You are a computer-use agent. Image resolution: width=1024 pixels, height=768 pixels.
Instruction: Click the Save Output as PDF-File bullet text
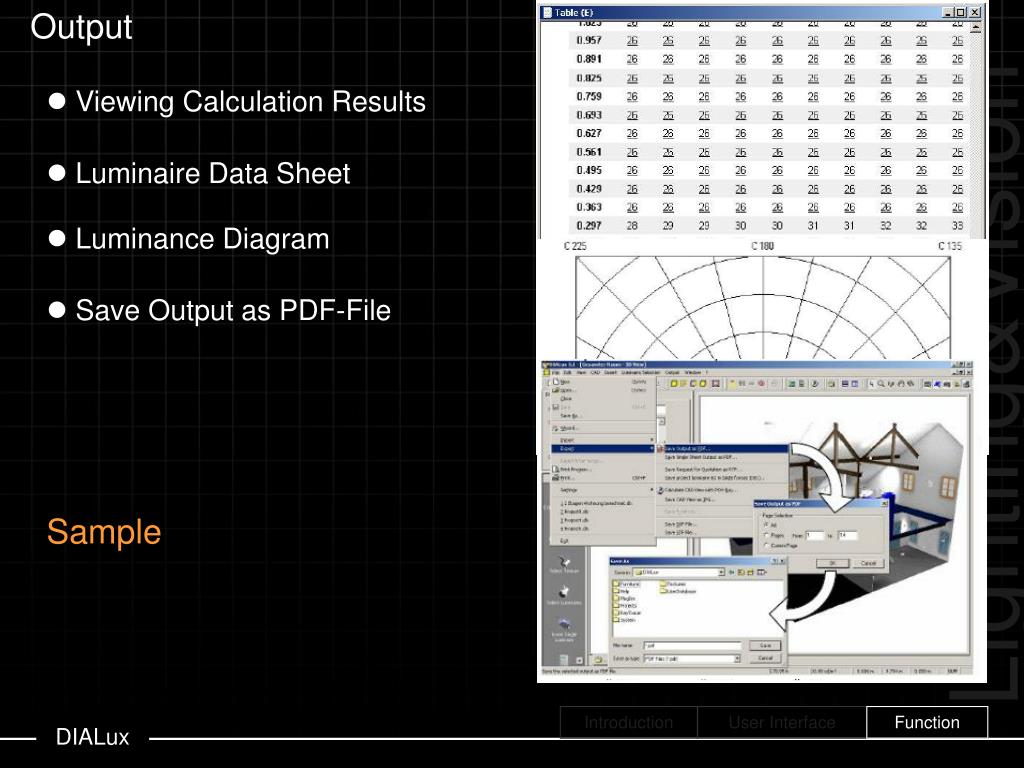coord(233,310)
